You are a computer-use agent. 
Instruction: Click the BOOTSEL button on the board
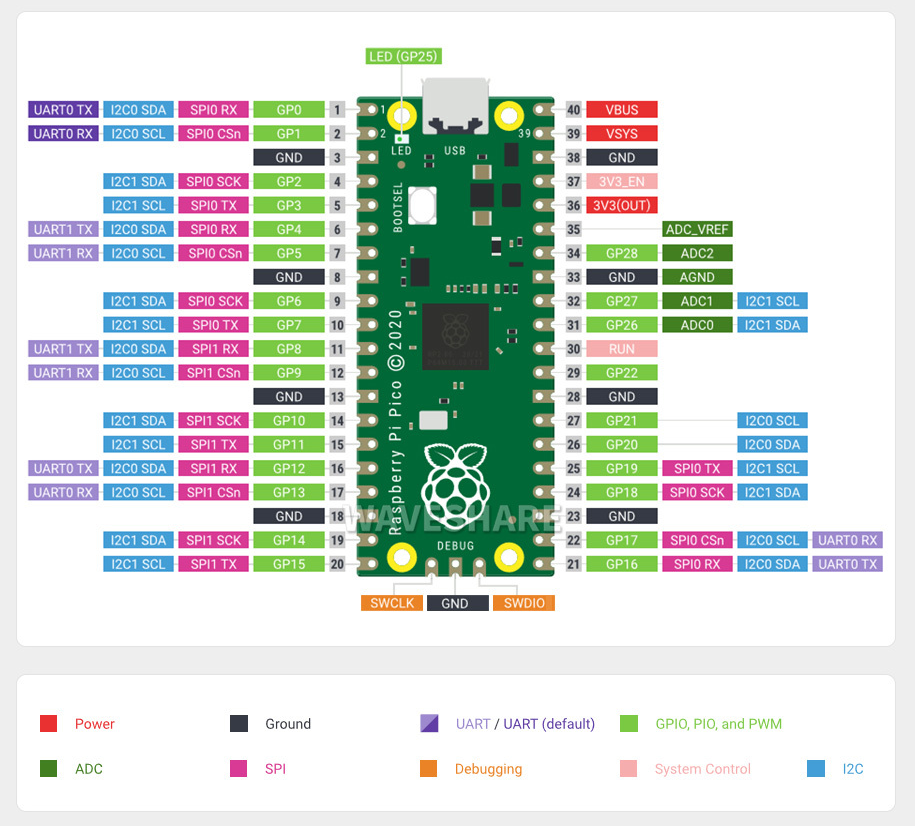422,205
